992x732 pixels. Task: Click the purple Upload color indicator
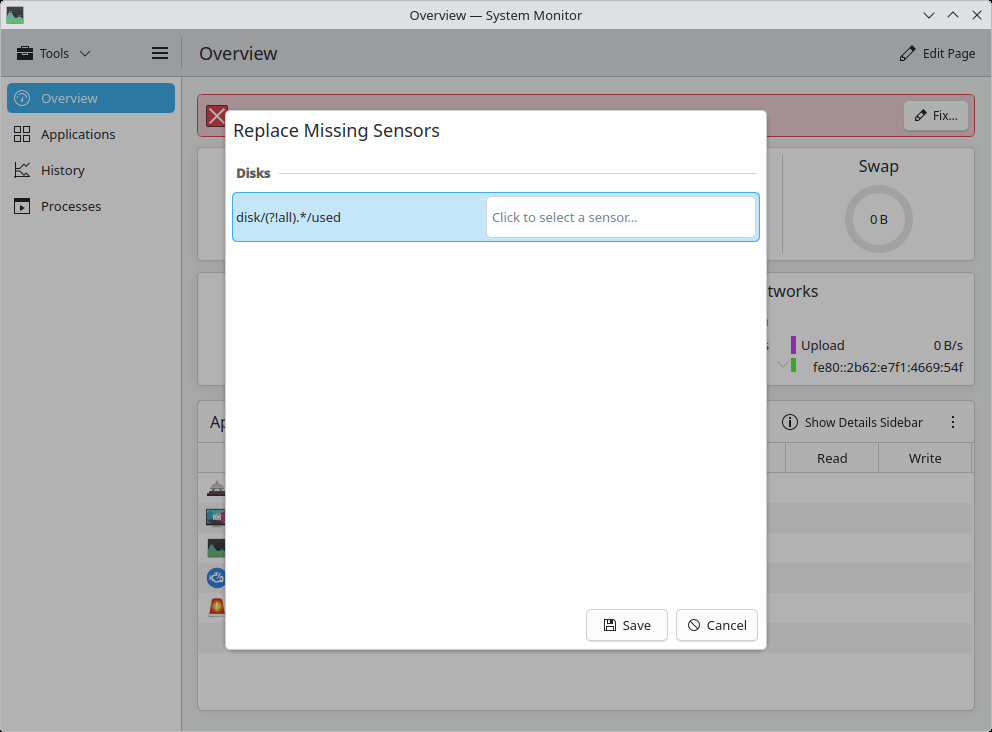pyautogui.click(x=793, y=345)
